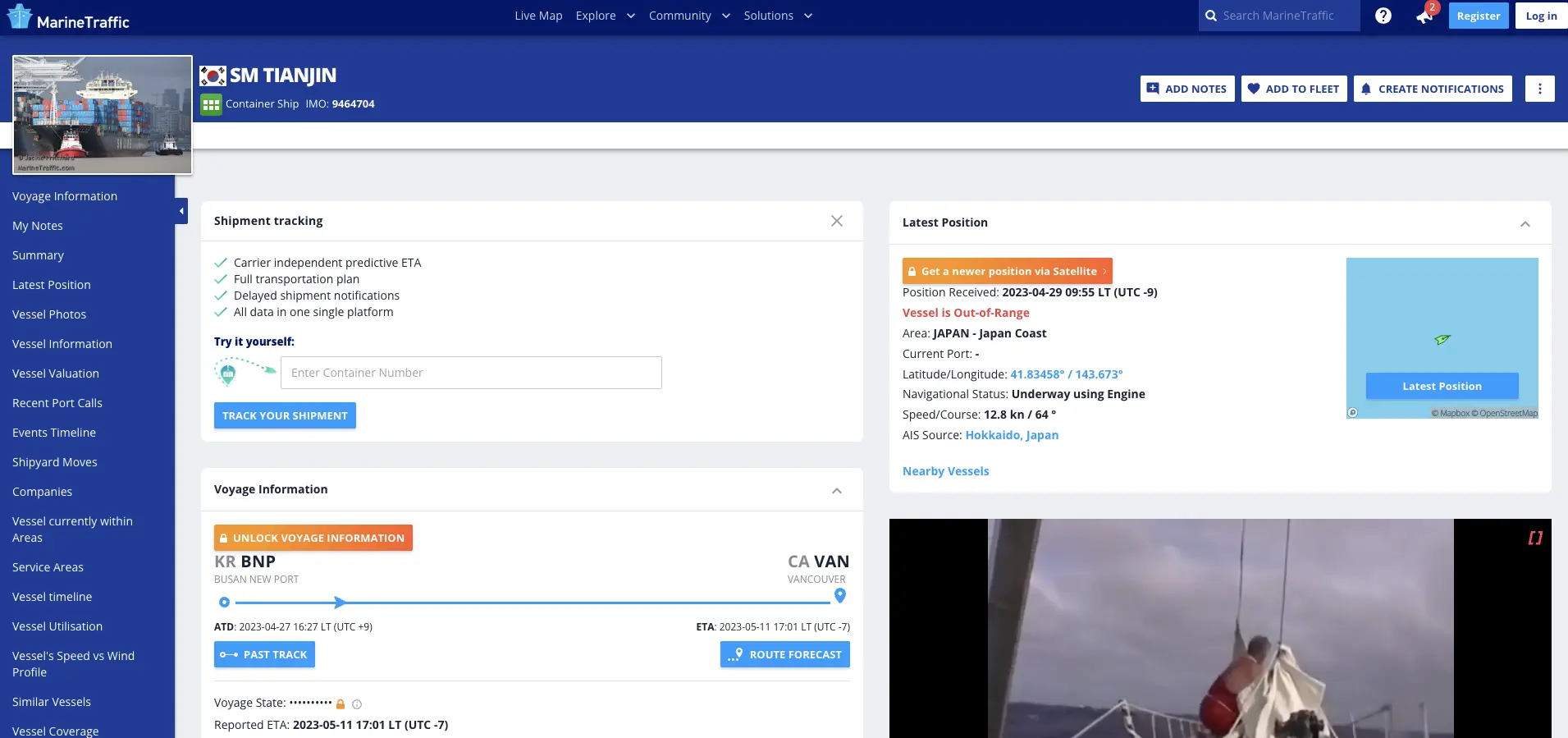Close the Shipment tracking panel
The height and width of the screenshot is (738, 1568).
click(836, 221)
